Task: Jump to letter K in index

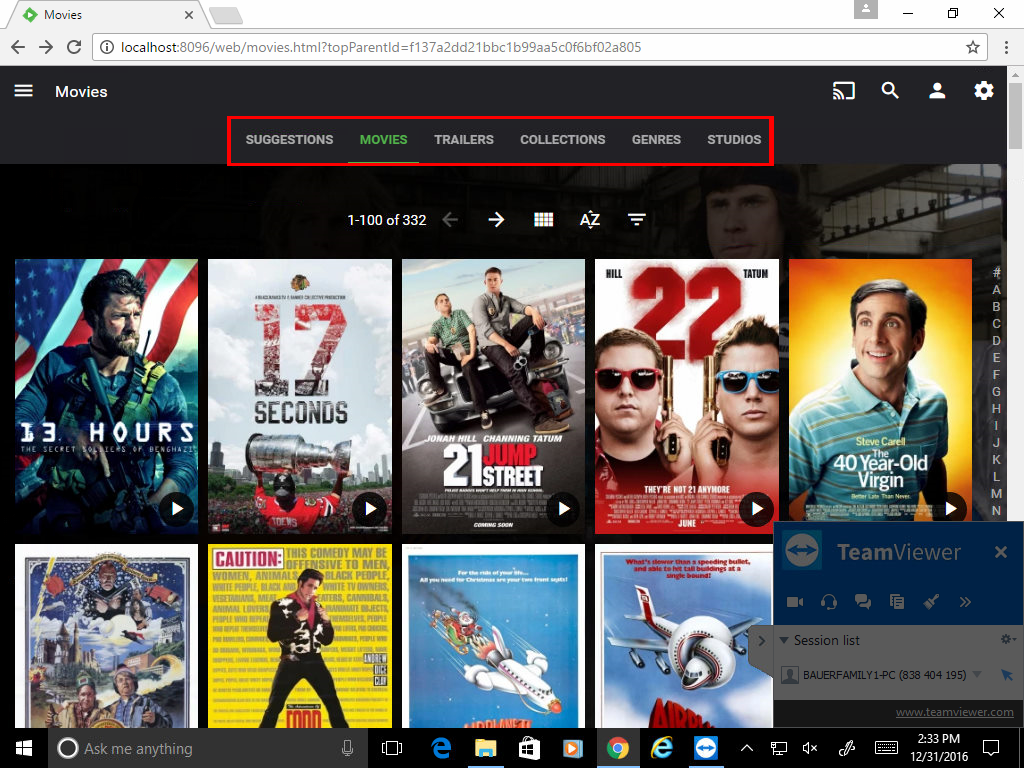Action: point(996,459)
